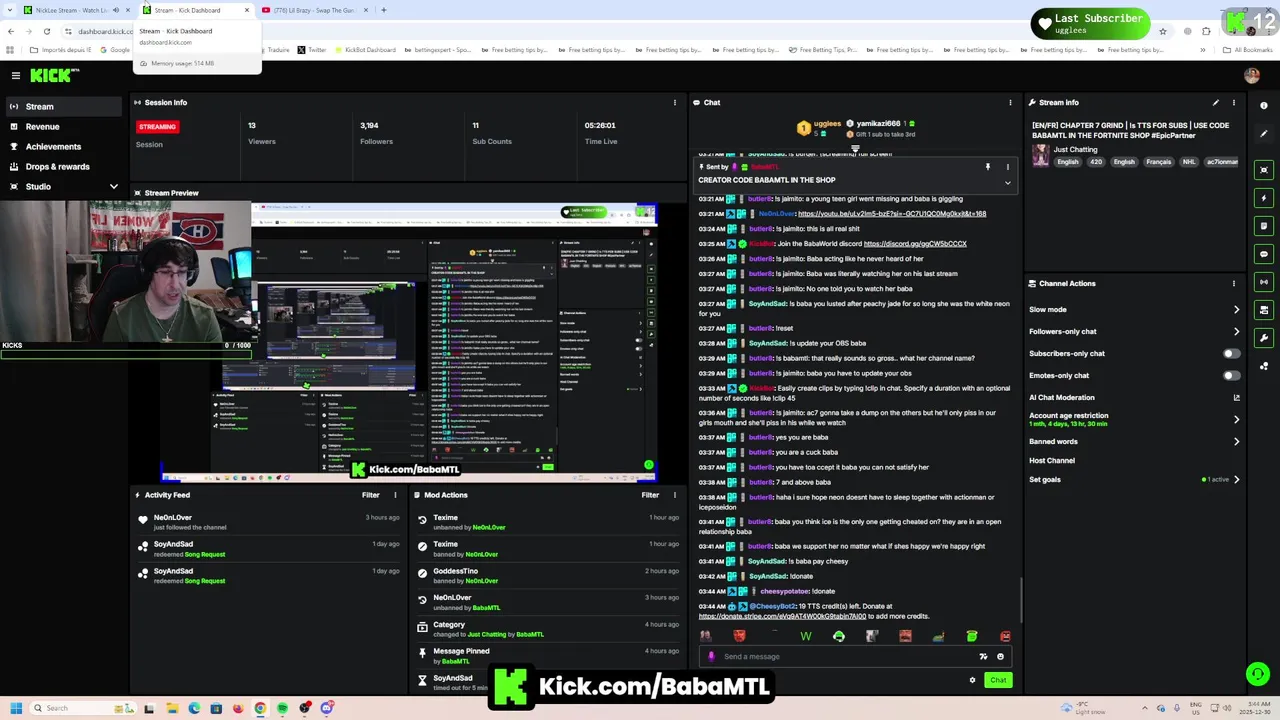The width and height of the screenshot is (1280, 720).
Task: Open KickBot Dashboard bookmark
Action: 367,50
